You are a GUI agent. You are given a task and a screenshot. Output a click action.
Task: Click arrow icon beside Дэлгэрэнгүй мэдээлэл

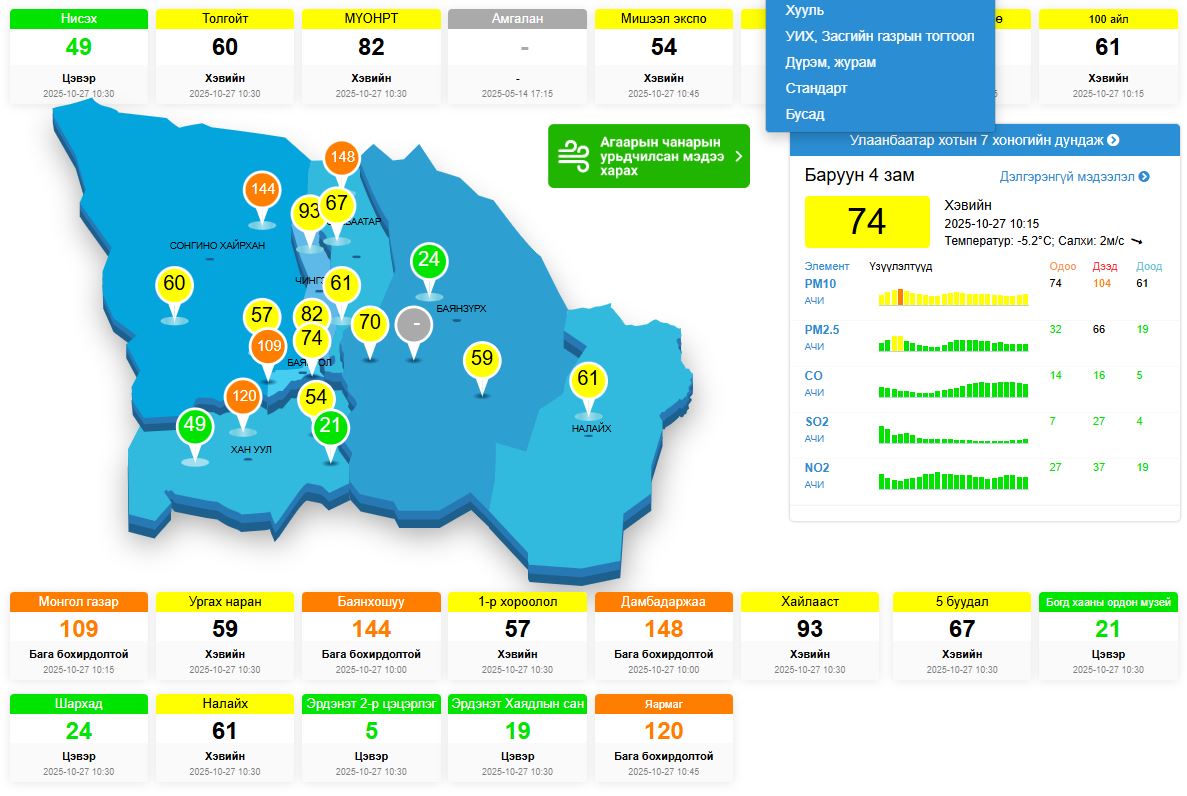pos(1144,177)
